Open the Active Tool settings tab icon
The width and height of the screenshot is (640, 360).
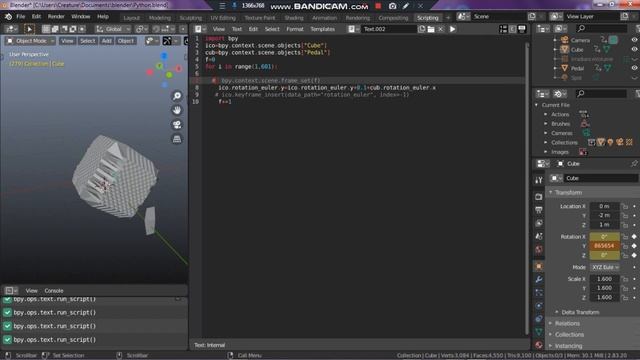(539, 180)
